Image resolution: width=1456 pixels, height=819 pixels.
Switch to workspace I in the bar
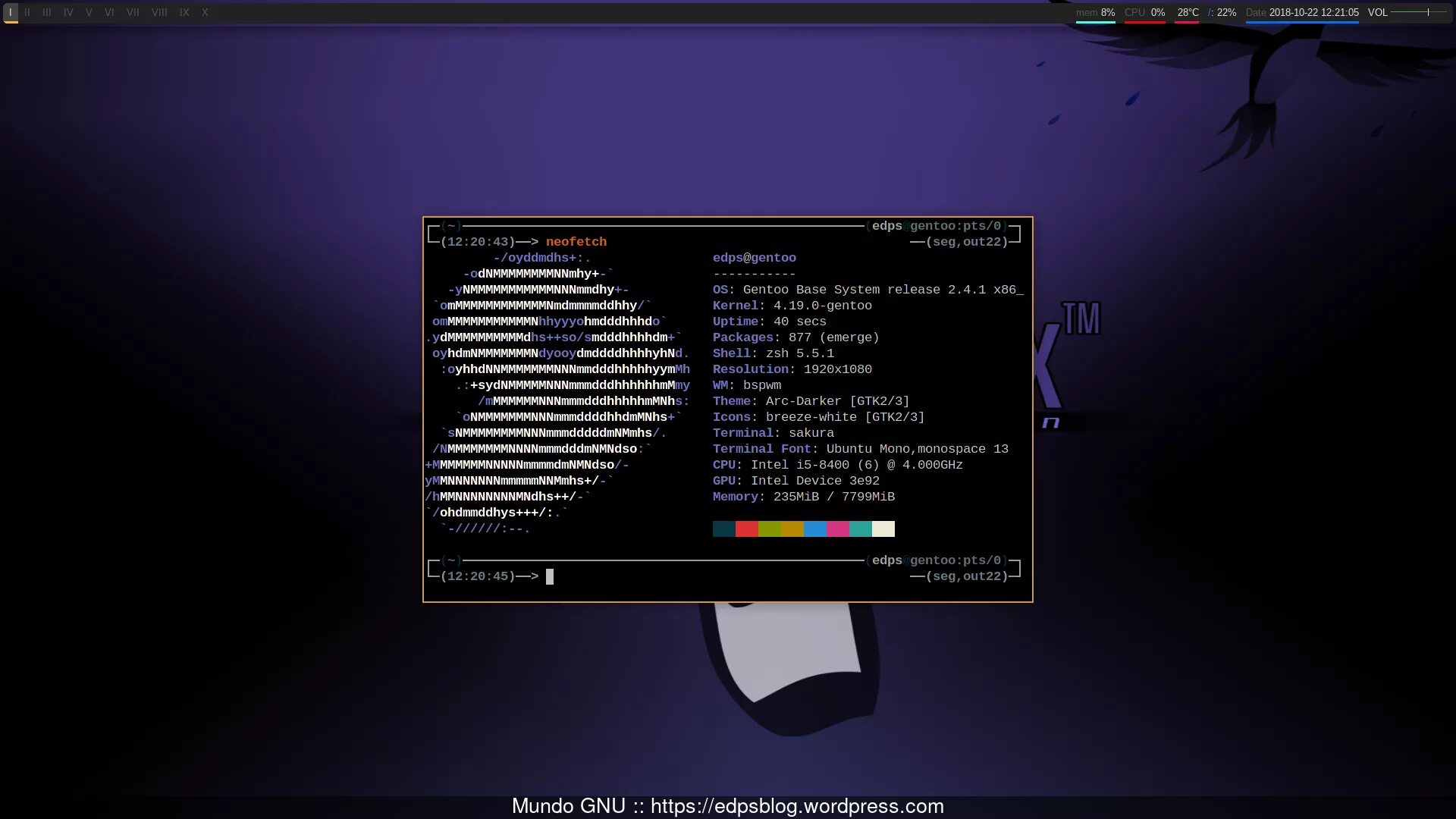click(11, 13)
